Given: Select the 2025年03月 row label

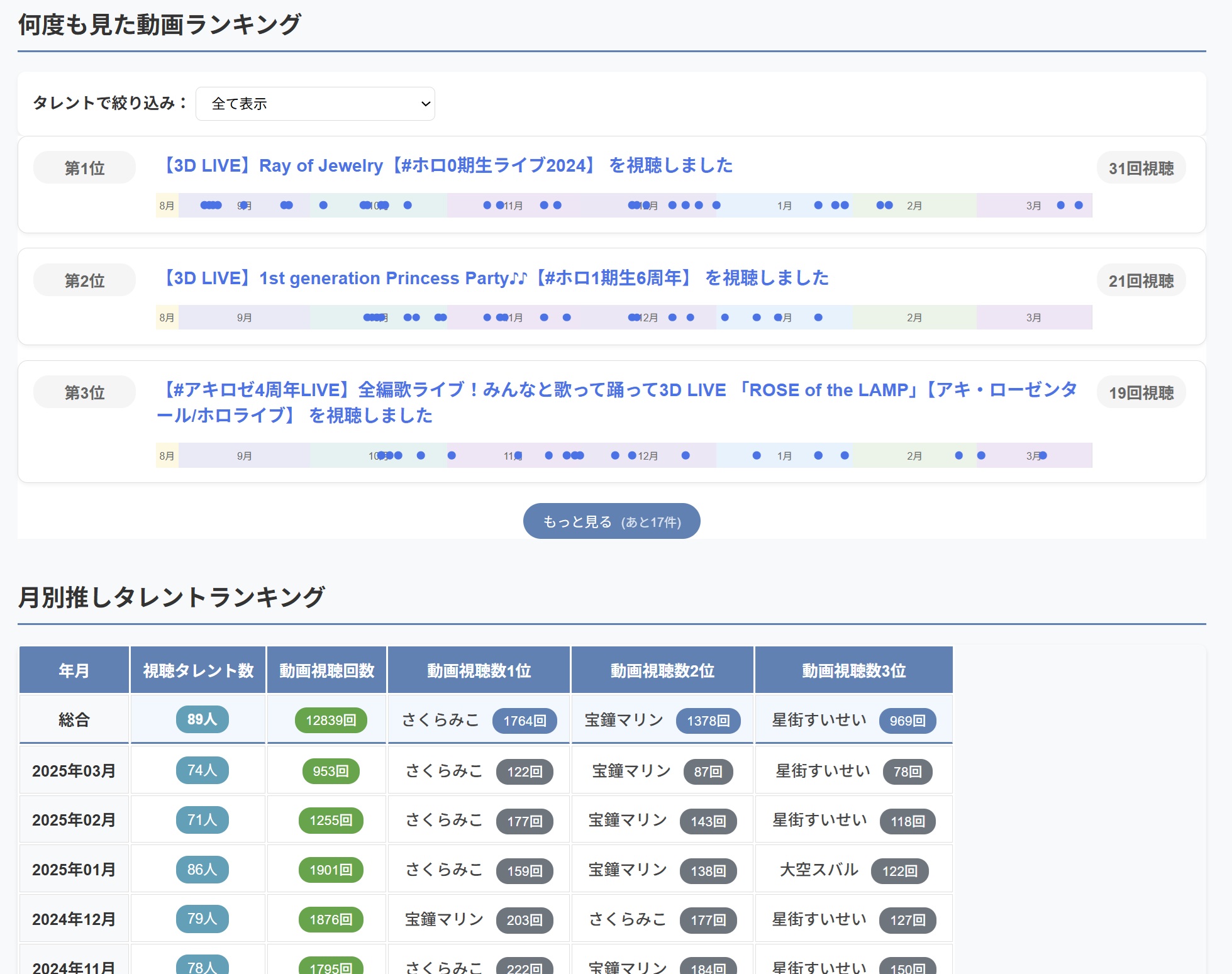Looking at the screenshot, I should tap(74, 771).
